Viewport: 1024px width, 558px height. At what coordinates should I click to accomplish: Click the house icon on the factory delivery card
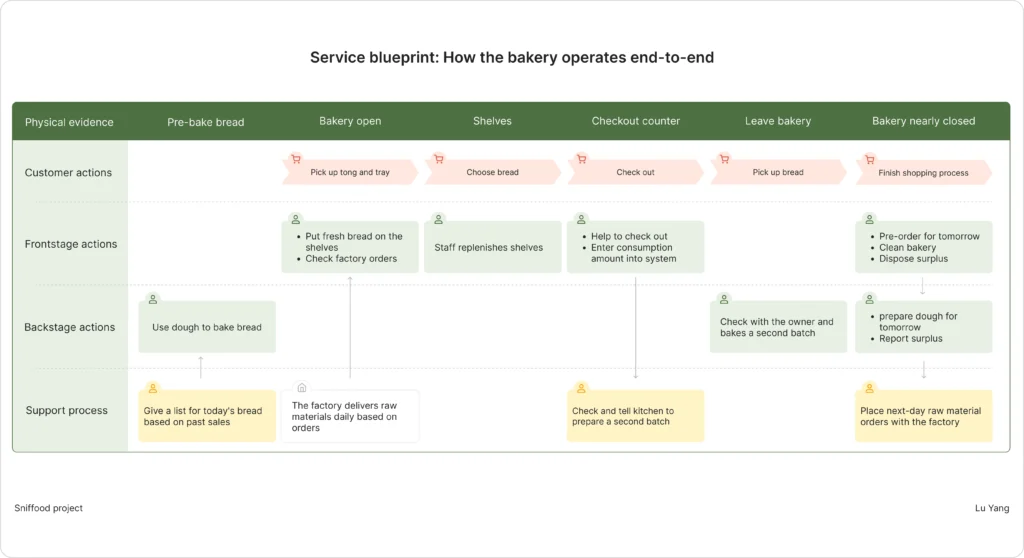coord(302,387)
